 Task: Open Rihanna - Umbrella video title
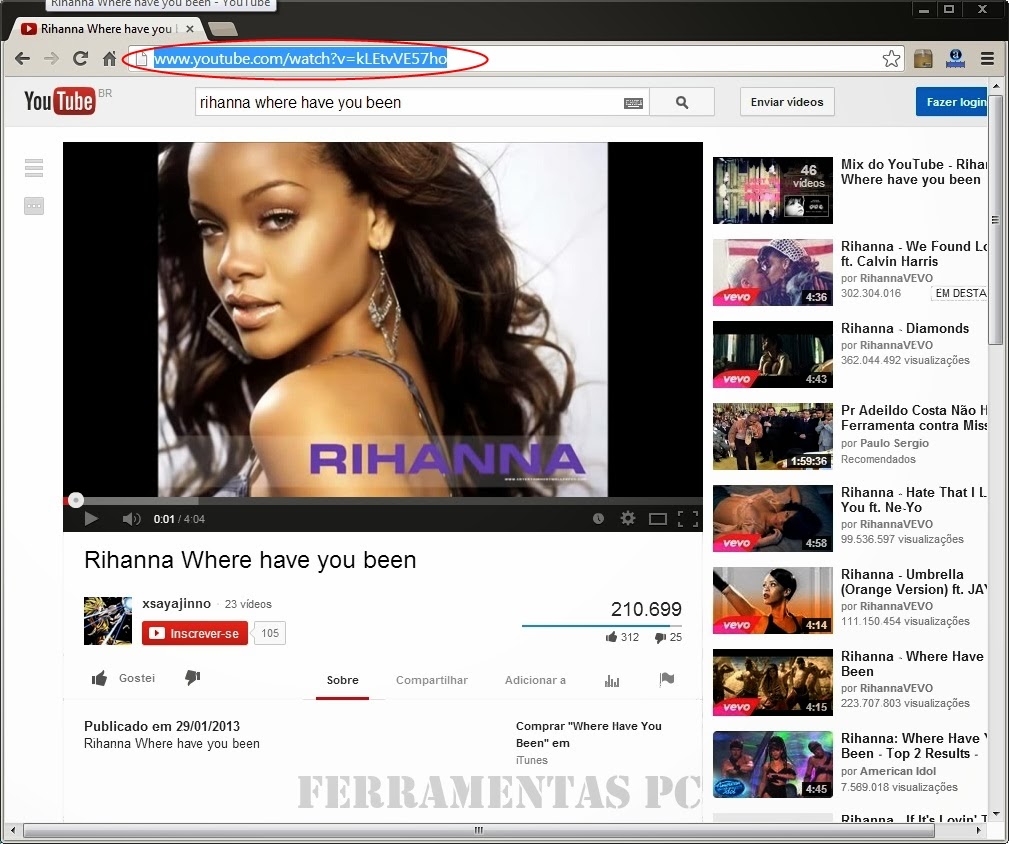click(x=914, y=582)
